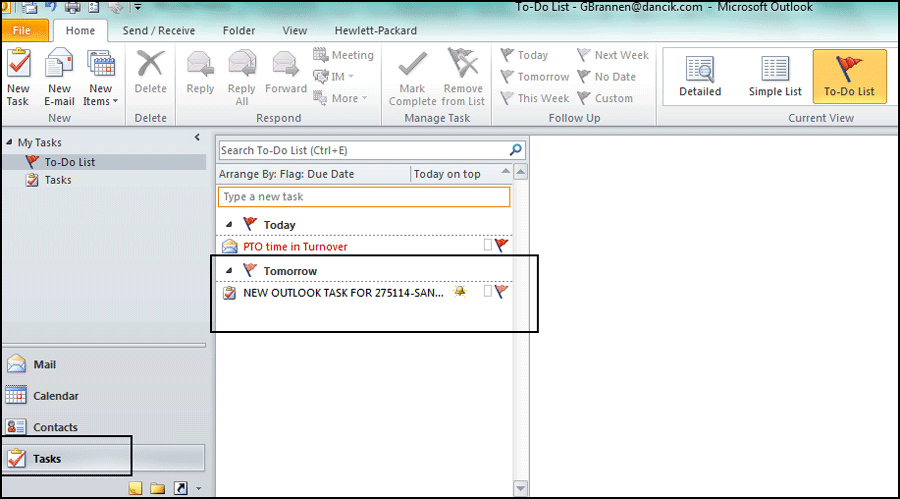The height and width of the screenshot is (499, 900).
Task: Open the File tab
Action: coord(22,30)
